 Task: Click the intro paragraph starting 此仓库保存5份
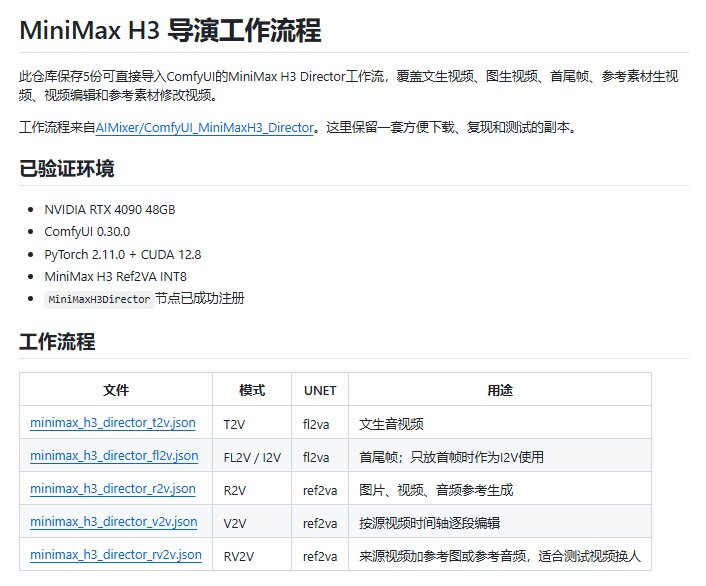349,86
